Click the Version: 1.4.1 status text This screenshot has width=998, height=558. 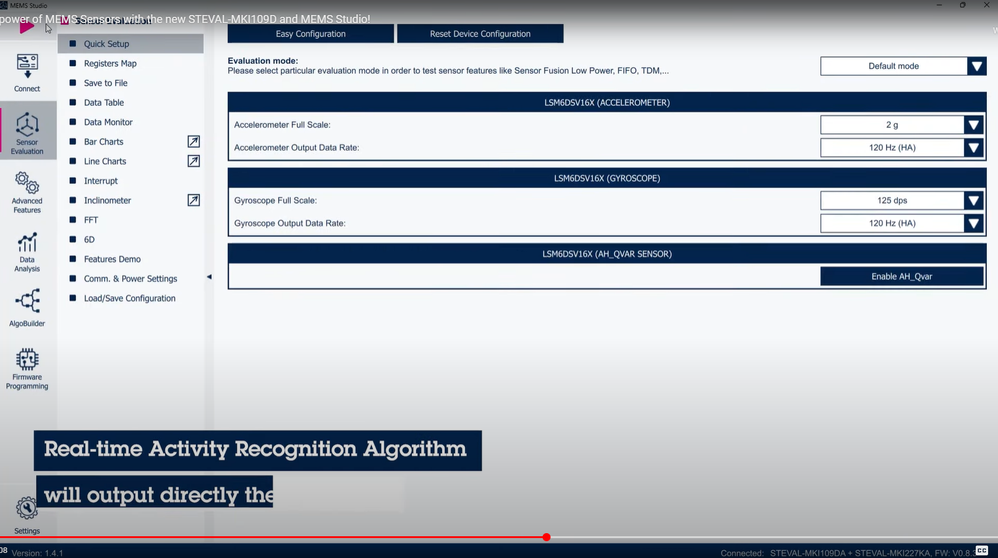click(38, 553)
